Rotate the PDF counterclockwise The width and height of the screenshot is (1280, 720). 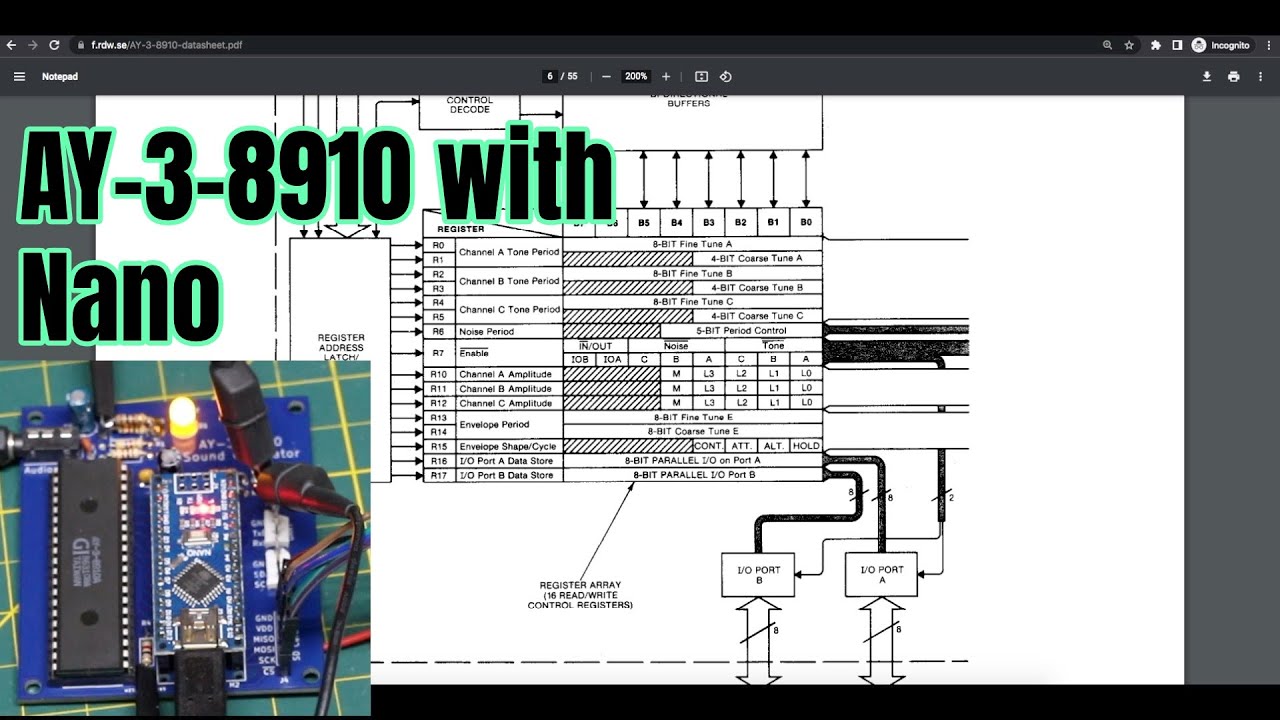726,76
